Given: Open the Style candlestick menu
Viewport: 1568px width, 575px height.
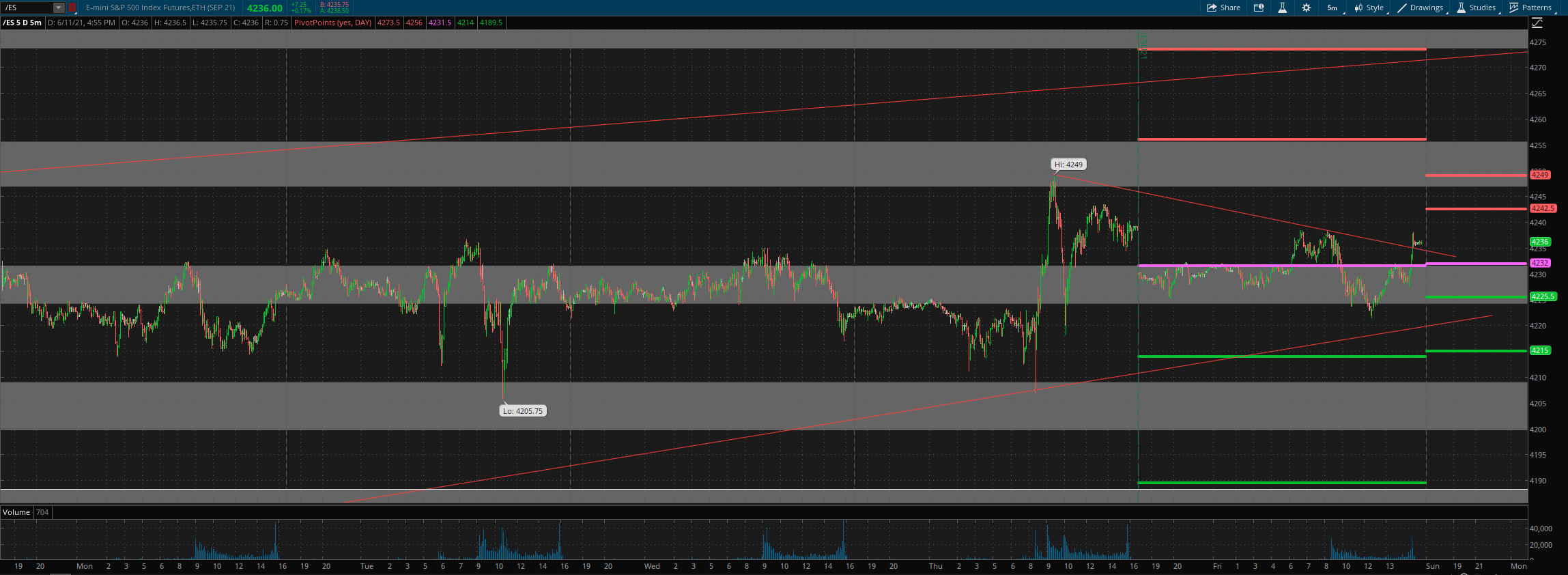Looking at the screenshot, I should [1369, 8].
